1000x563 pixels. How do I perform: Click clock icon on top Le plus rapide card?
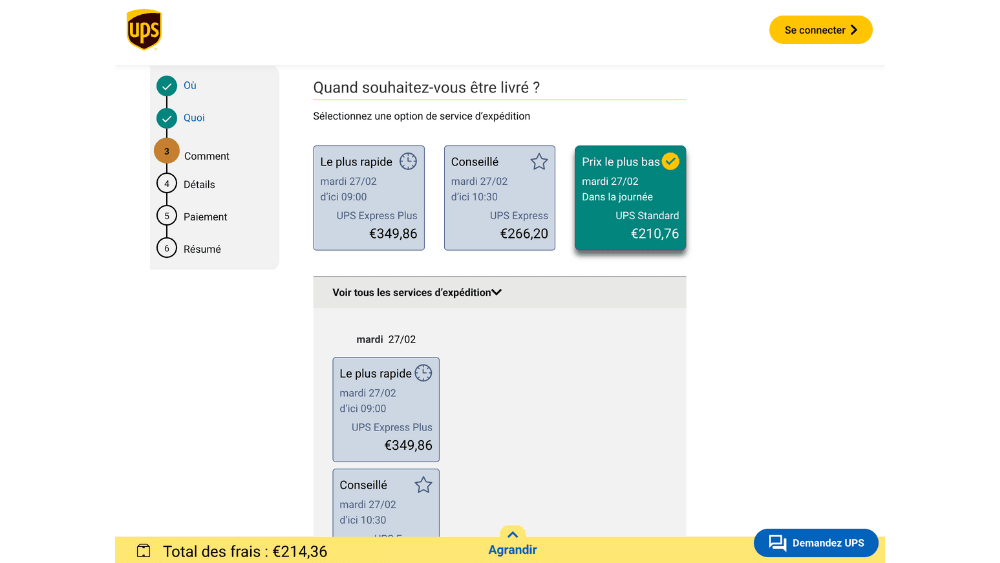tap(408, 161)
